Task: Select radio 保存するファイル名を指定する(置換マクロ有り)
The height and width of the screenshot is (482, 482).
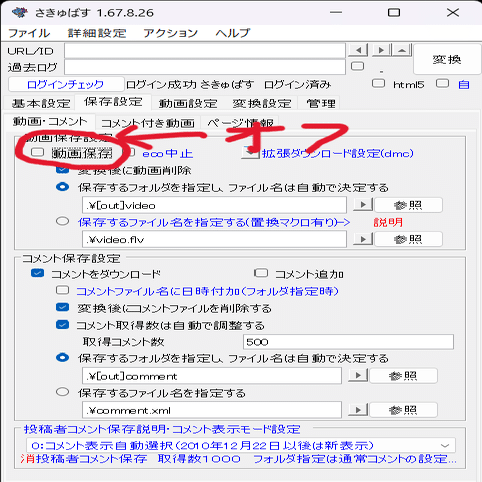Action: pyautogui.click(x=62, y=221)
